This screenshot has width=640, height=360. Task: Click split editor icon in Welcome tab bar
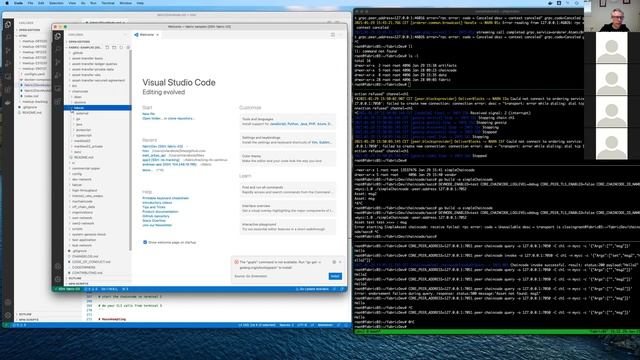[x=333, y=35]
